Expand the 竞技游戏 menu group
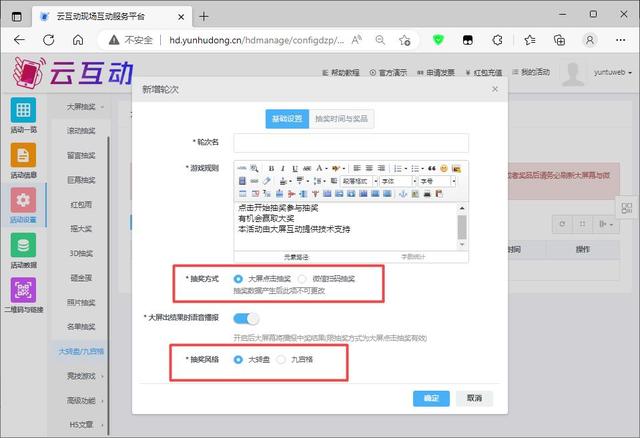This screenshot has width=640, height=438. 84,376
